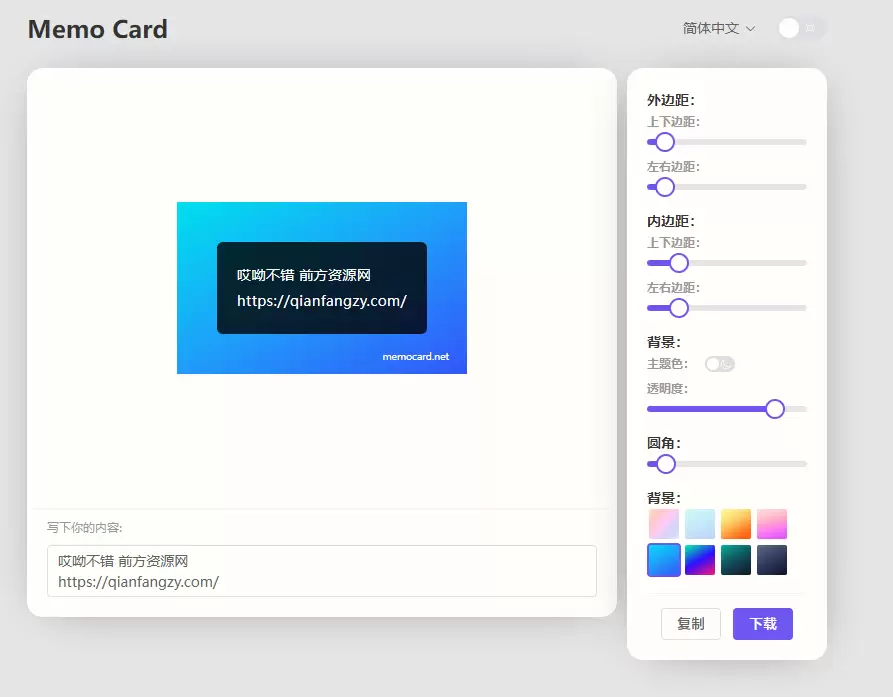Click the gradient card preview image
893x697 pixels.
[322, 288]
